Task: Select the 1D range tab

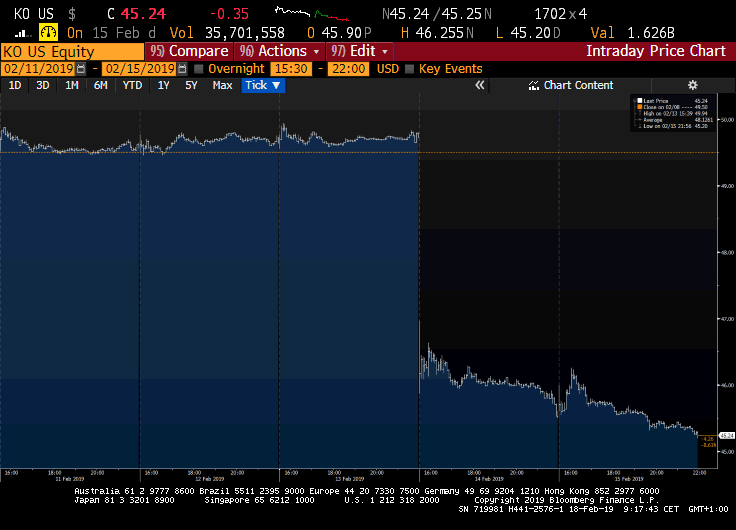Action: point(15,85)
